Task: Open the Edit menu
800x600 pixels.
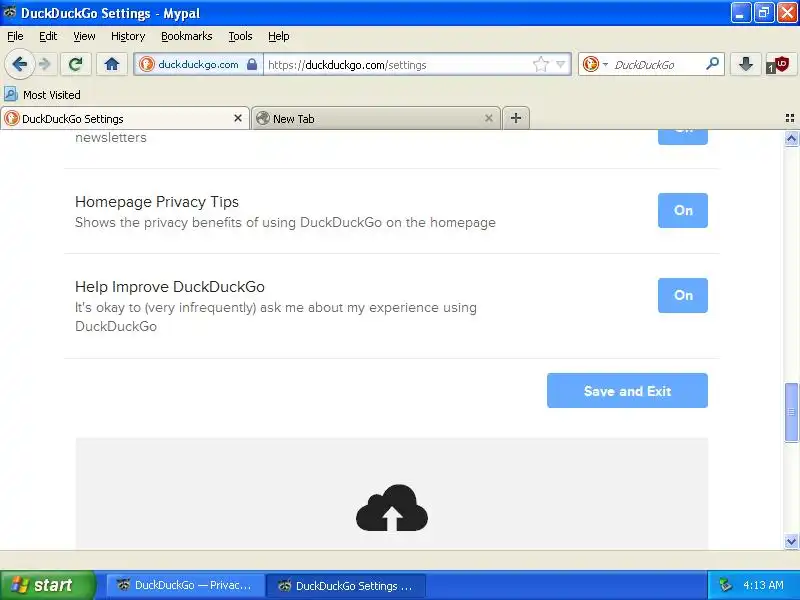Action: point(48,36)
